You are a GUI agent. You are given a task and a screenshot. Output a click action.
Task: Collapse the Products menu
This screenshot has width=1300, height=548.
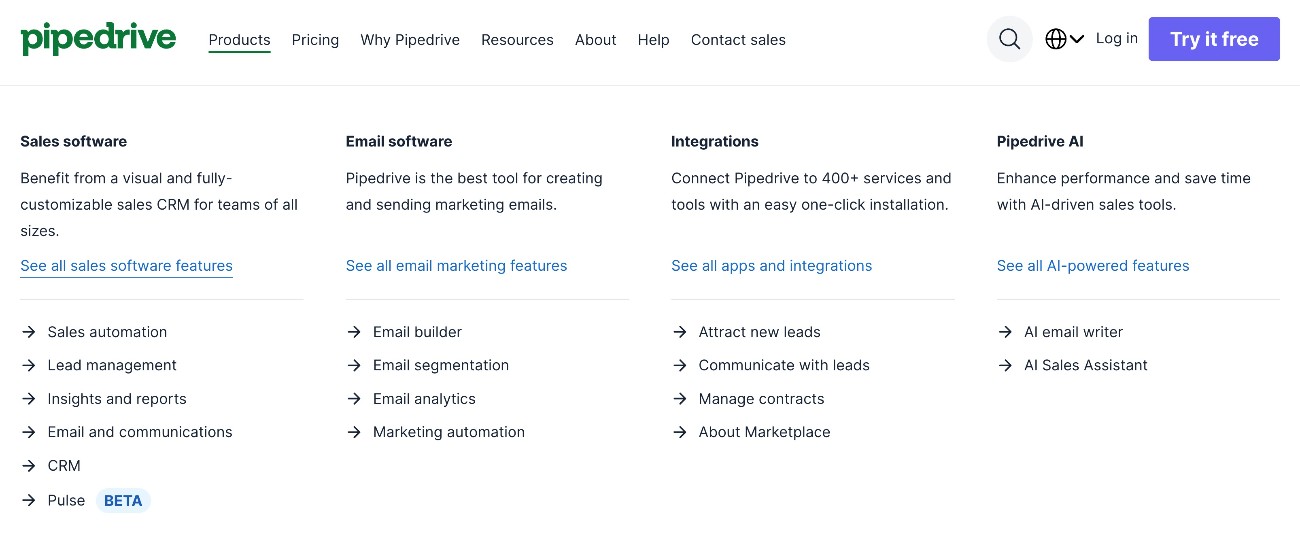tap(240, 40)
